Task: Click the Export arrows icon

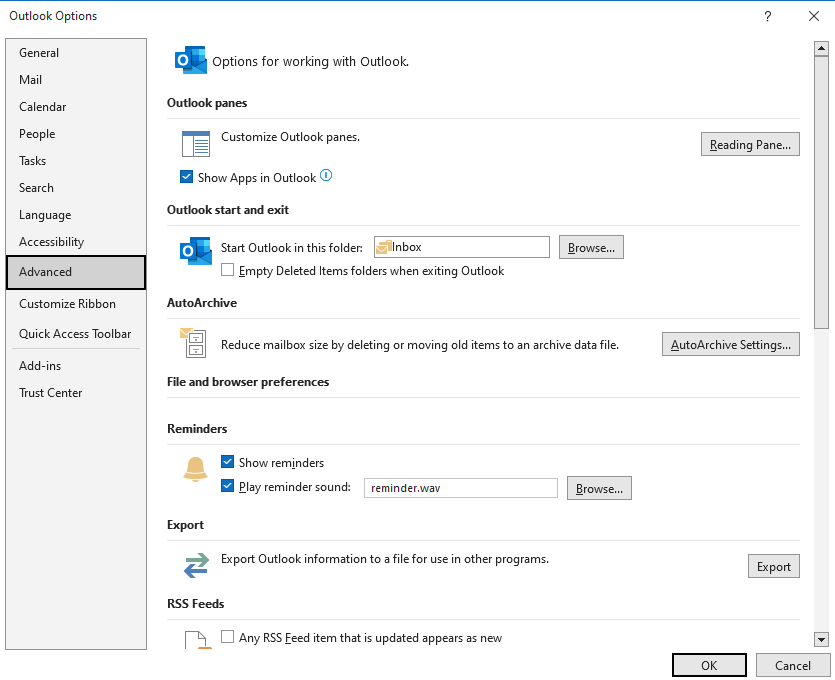Action: point(196,566)
